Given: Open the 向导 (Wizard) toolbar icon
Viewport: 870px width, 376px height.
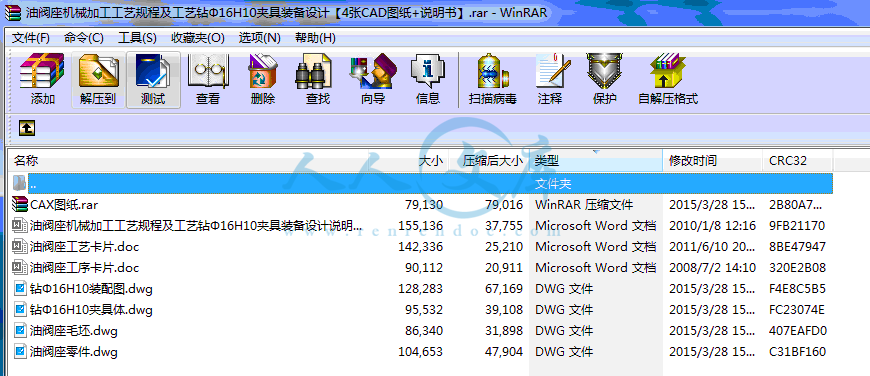Looking at the screenshot, I should [373, 71].
